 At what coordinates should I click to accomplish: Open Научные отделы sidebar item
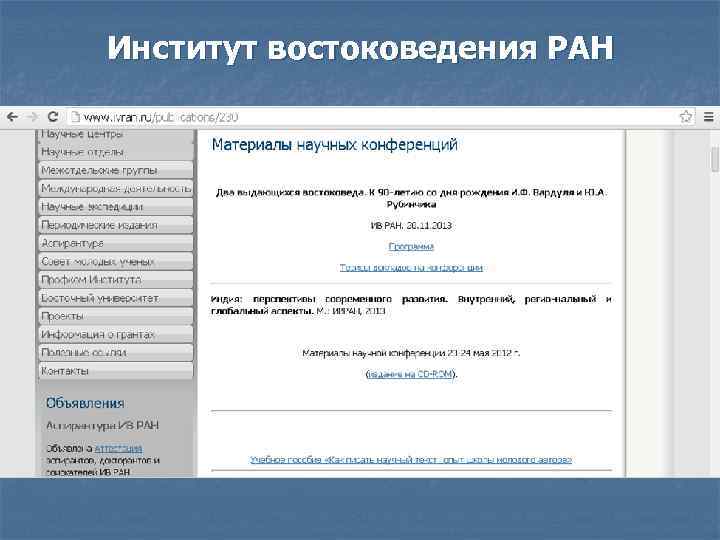(x=116, y=152)
